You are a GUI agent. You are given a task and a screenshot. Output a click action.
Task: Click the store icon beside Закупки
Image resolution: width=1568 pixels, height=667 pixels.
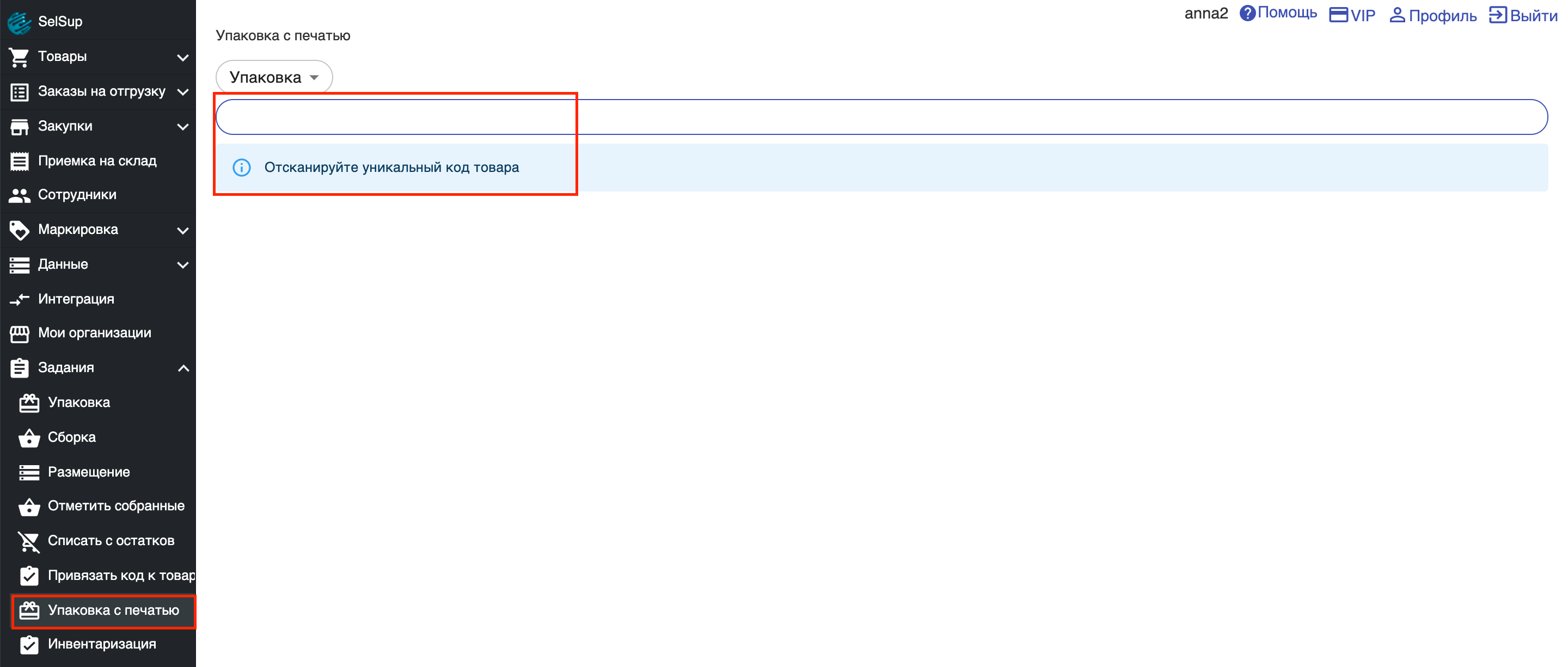(x=20, y=126)
